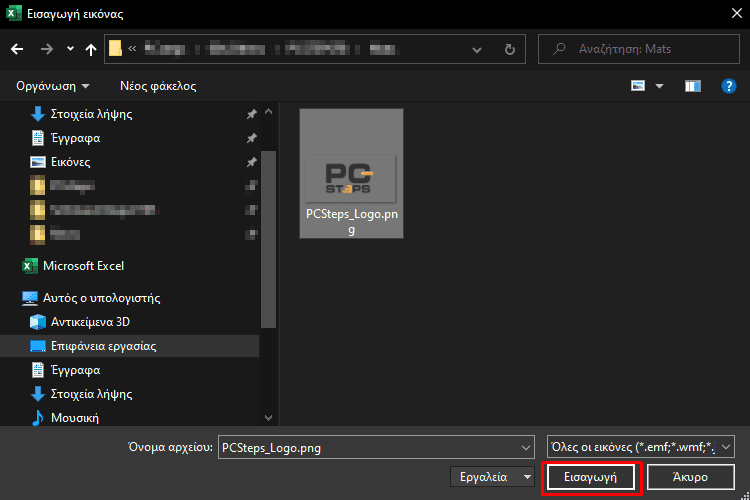The image size is (750, 500).
Task: Click the pin icon beside Εικόνες
Action: pyautogui.click(x=252, y=162)
